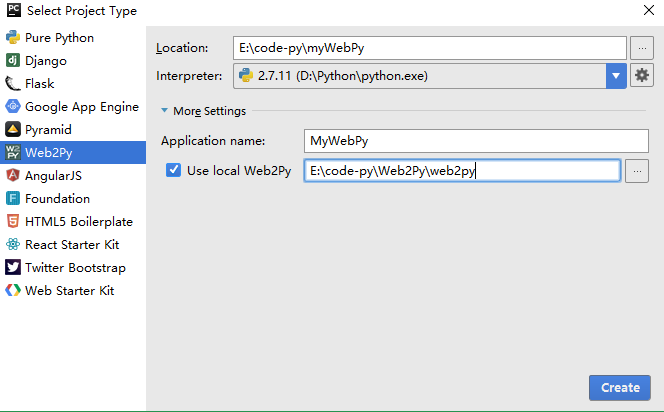
Task: Click the AngularJS shield icon
Action: (x=13, y=175)
